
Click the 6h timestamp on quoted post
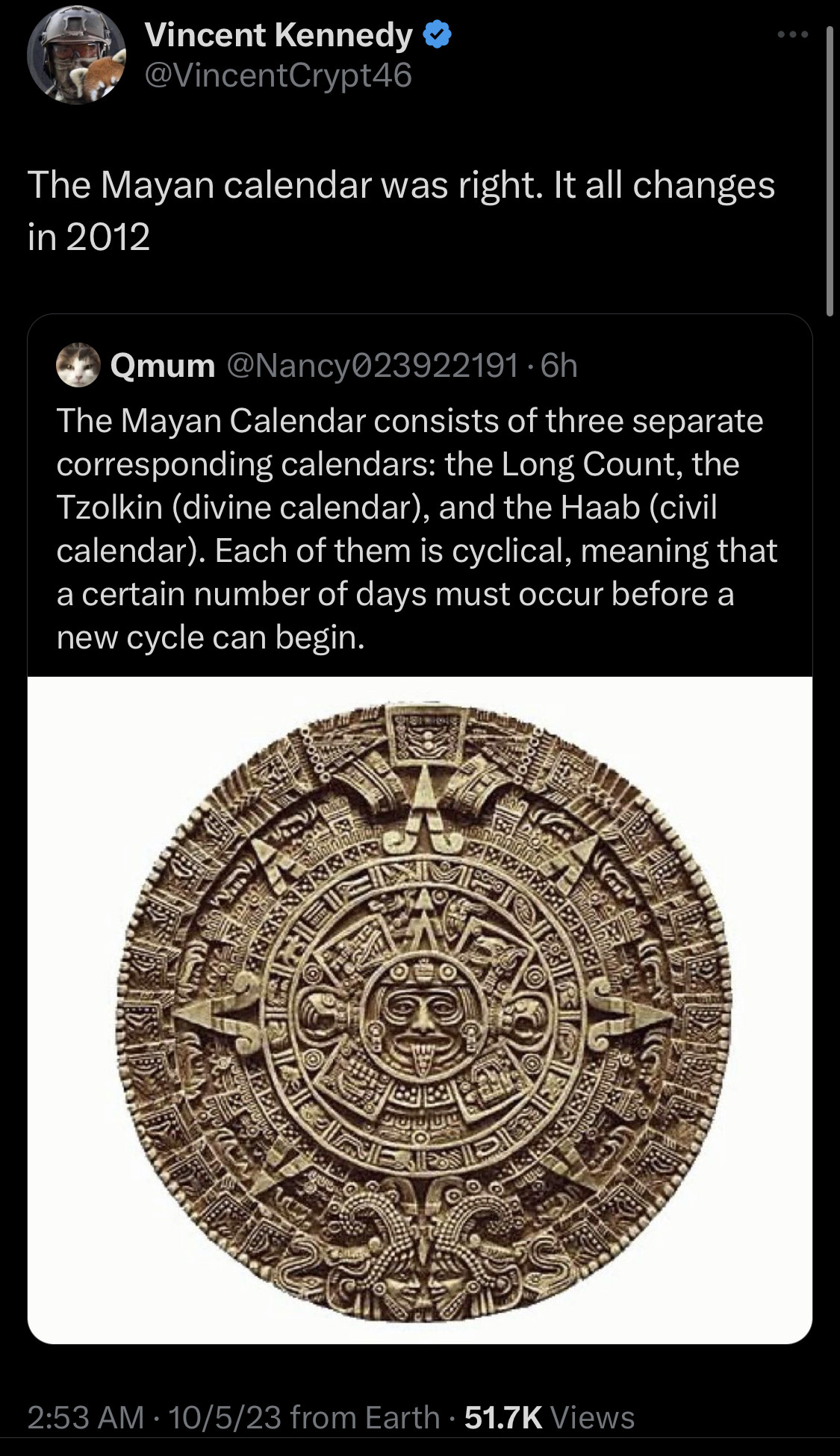pos(559,366)
